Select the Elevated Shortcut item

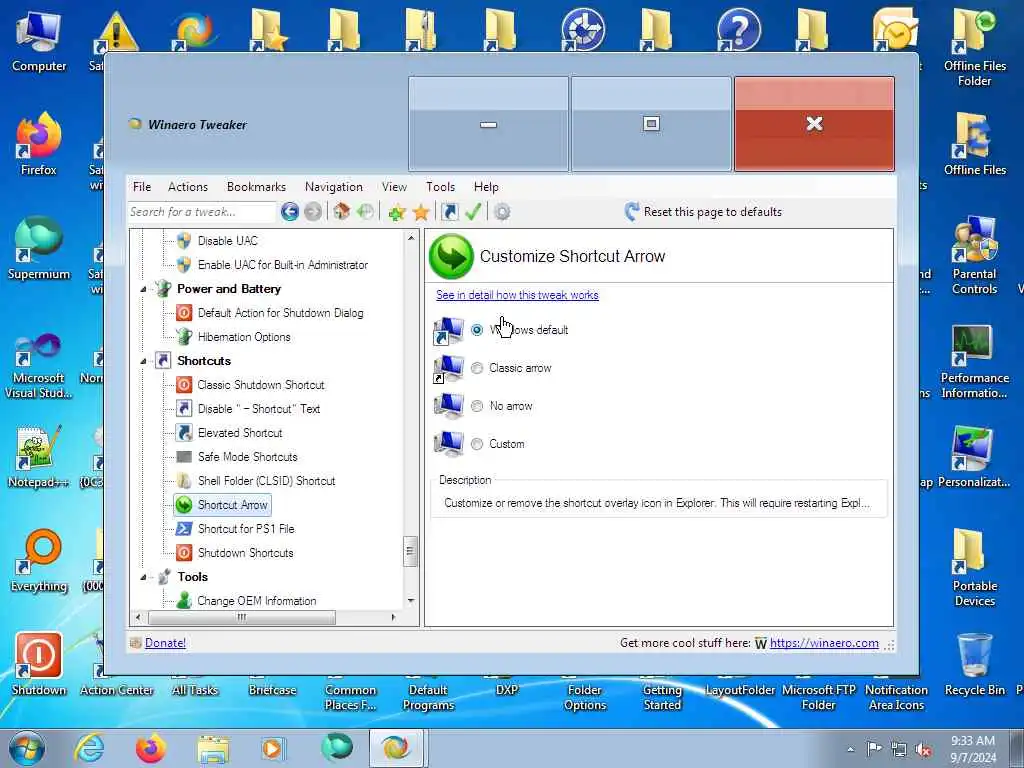[x=240, y=432]
